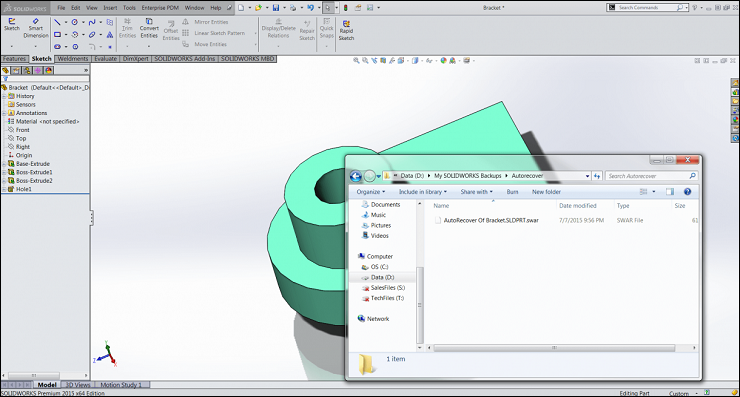Select the Smart Dimension tool

pos(36,28)
